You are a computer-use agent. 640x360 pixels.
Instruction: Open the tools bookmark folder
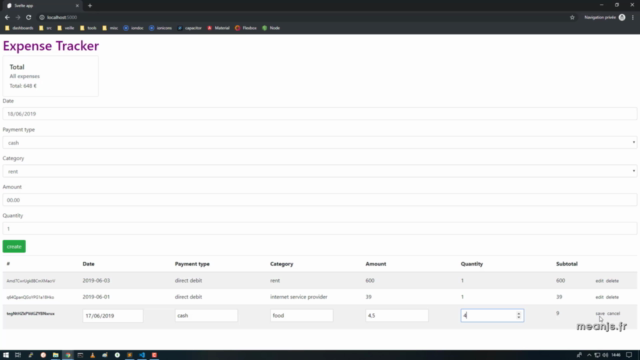[x=88, y=28]
